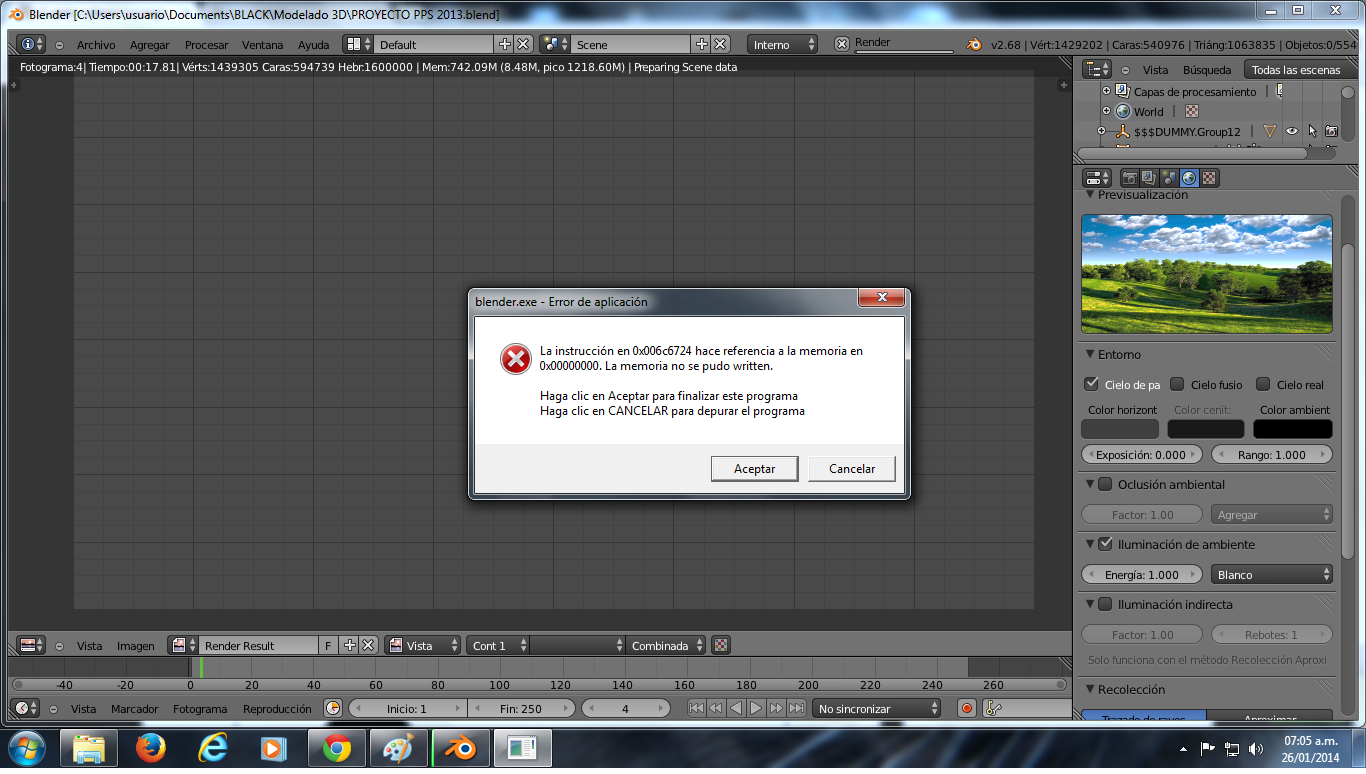Click Cancelar in the error dialog
Image resolution: width=1366 pixels, height=774 pixels.
(x=852, y=468)
